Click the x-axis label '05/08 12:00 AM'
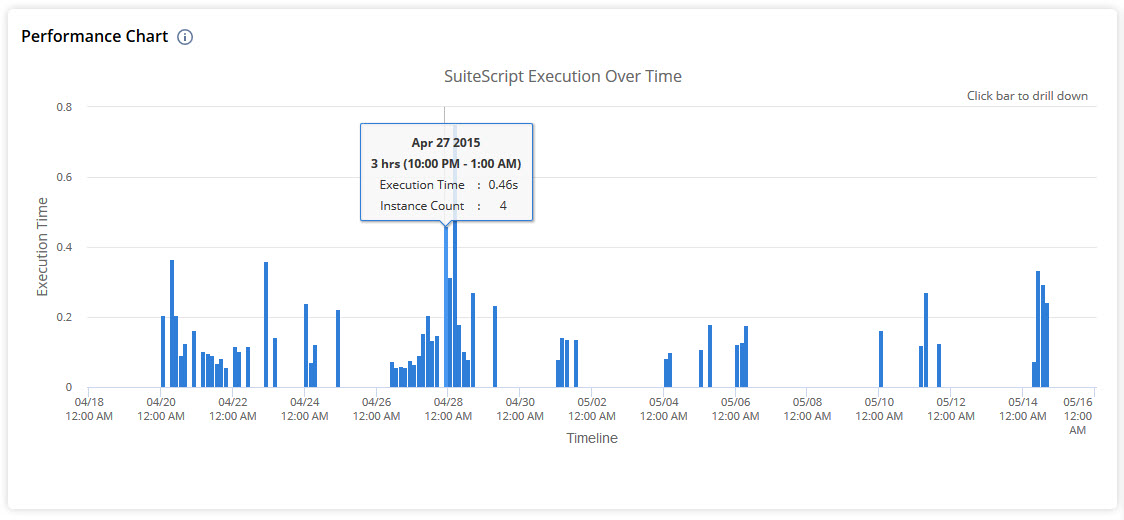Viewport: 1124px width, 520px height. click(x=807, y=410)
